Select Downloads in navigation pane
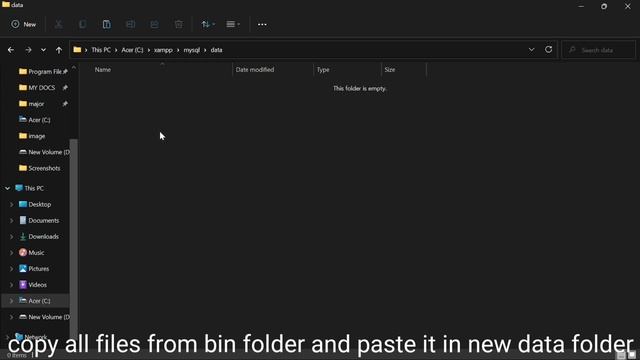640x360 pixels. pyautogui.click(x=39, y=237)
